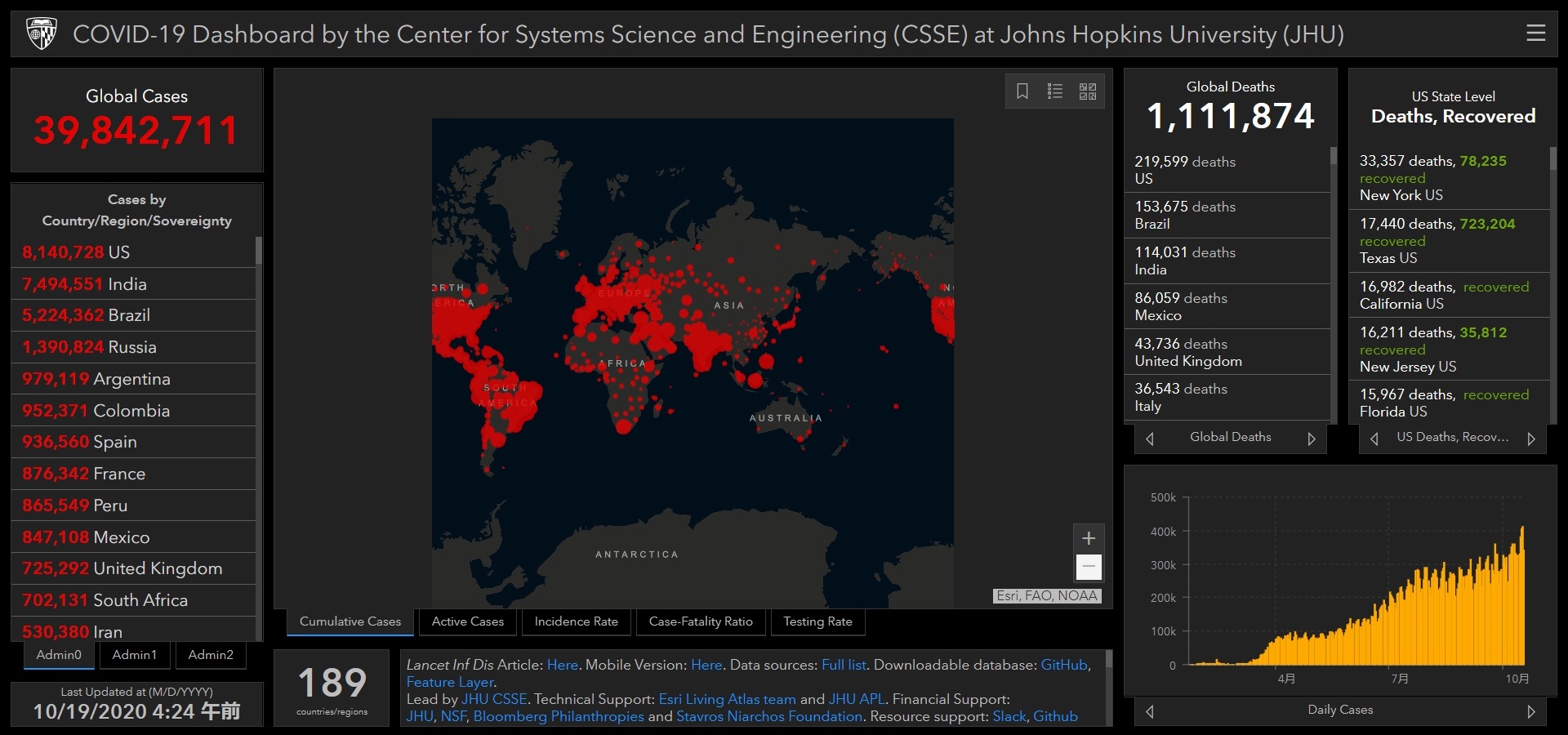Switch to Incidence Rate map tab
The width and height of the screenshot is (1568, 735).
577,621
